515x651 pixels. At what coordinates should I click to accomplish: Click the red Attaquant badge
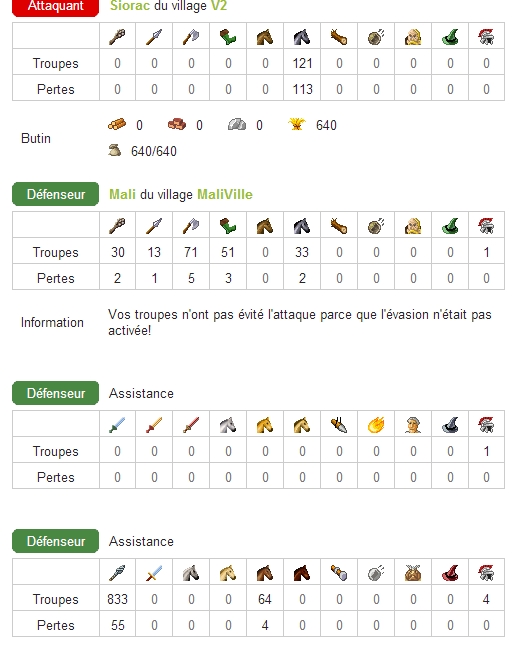point(56,6)
